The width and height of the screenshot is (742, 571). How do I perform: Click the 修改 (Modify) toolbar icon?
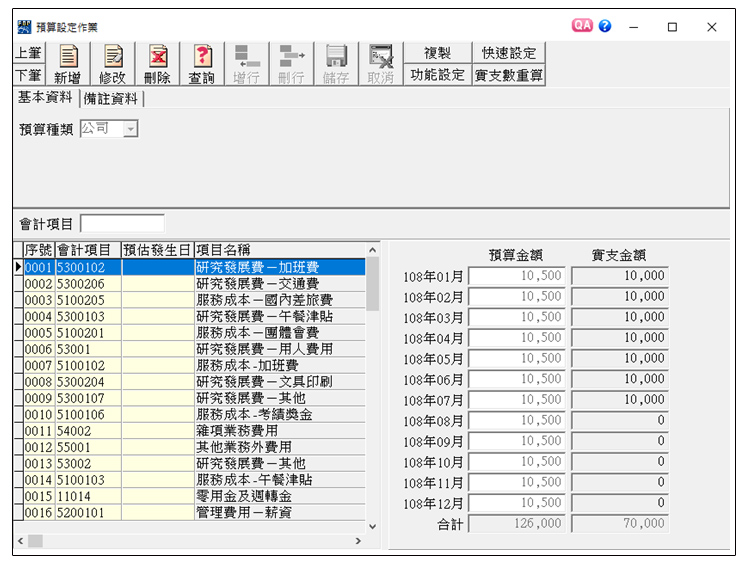(x=113, y=64)
